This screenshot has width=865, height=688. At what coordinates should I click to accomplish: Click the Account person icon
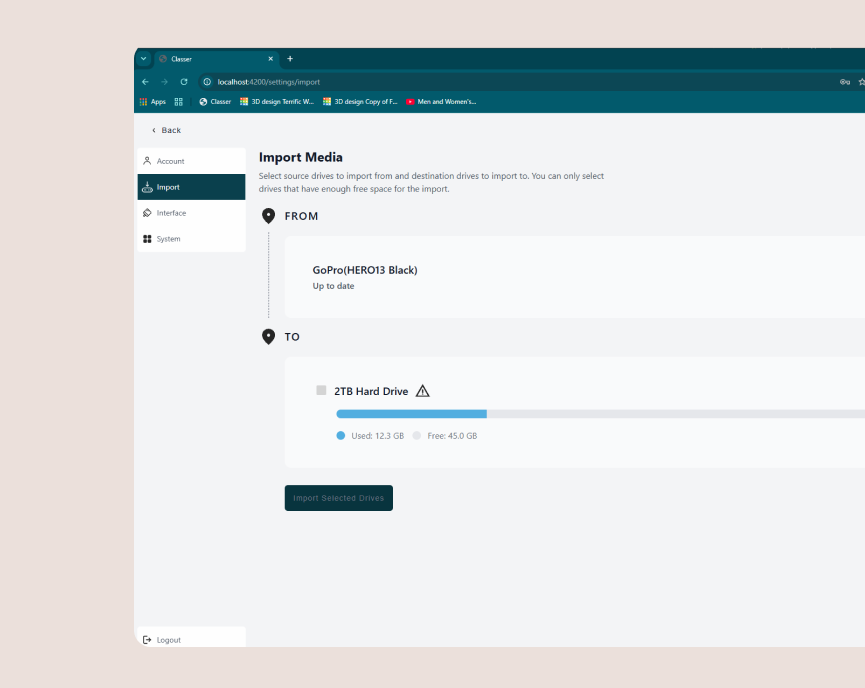[147, 161]
